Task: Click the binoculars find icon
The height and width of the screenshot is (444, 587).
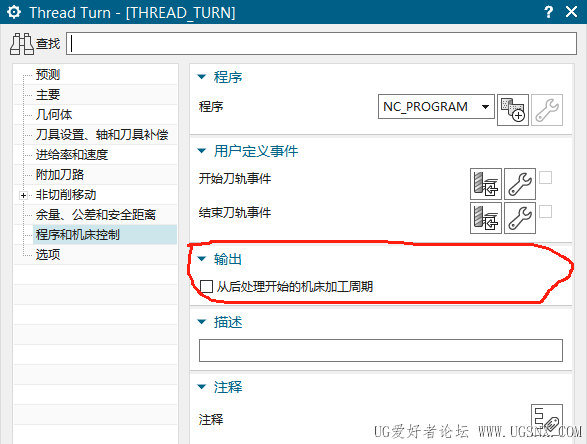Action: (22, 44)
